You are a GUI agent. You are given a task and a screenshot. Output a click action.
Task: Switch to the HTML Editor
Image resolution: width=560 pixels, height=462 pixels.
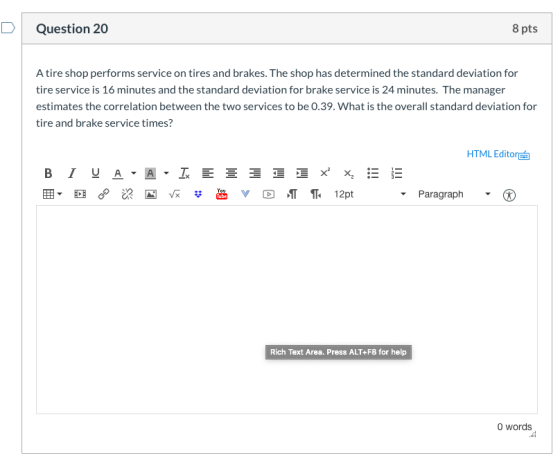tap(498, 154)
